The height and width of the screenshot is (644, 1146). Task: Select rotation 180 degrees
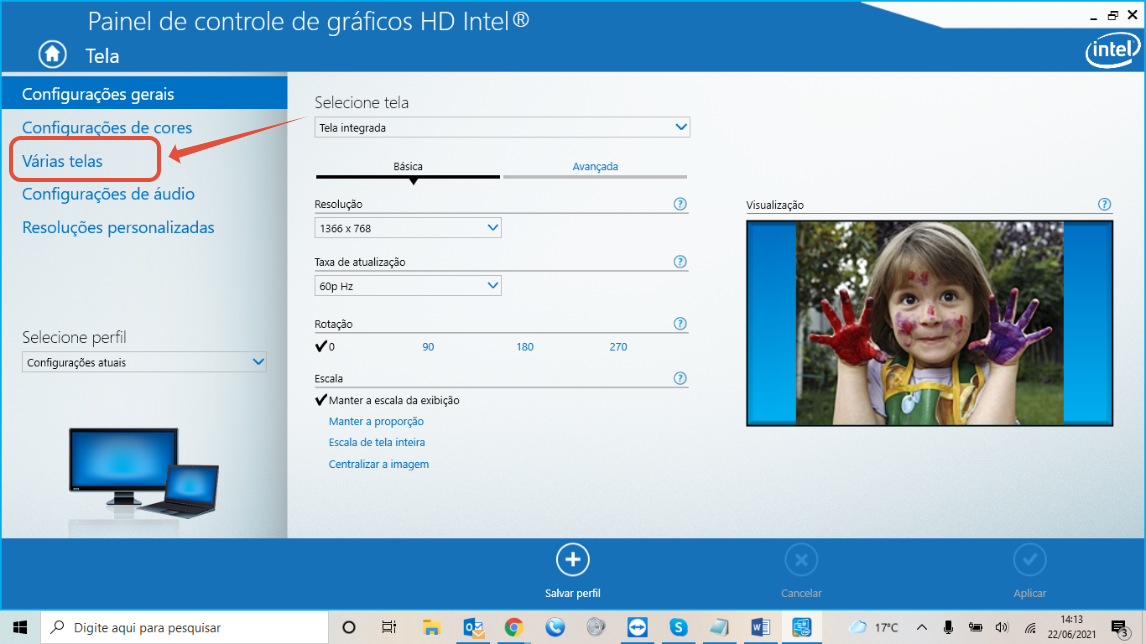[x=525, y=347]
